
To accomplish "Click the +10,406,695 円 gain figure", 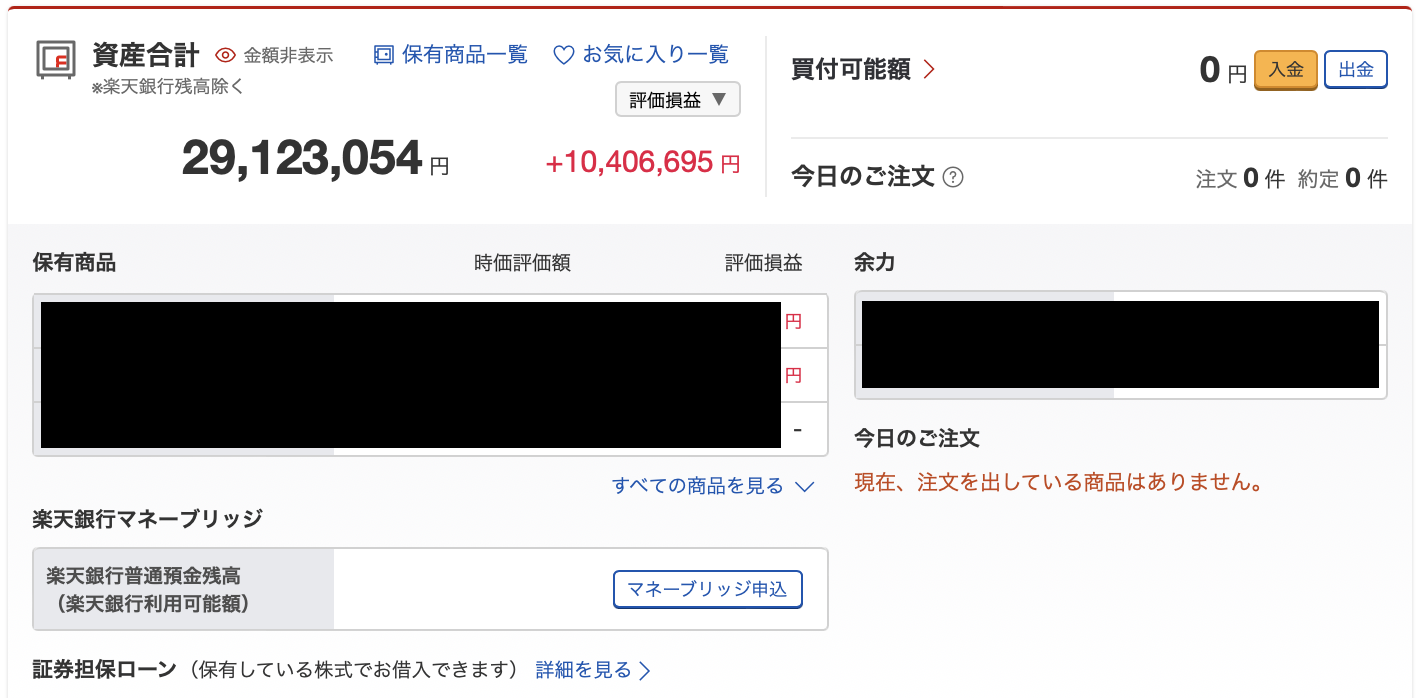I will 642,162.
